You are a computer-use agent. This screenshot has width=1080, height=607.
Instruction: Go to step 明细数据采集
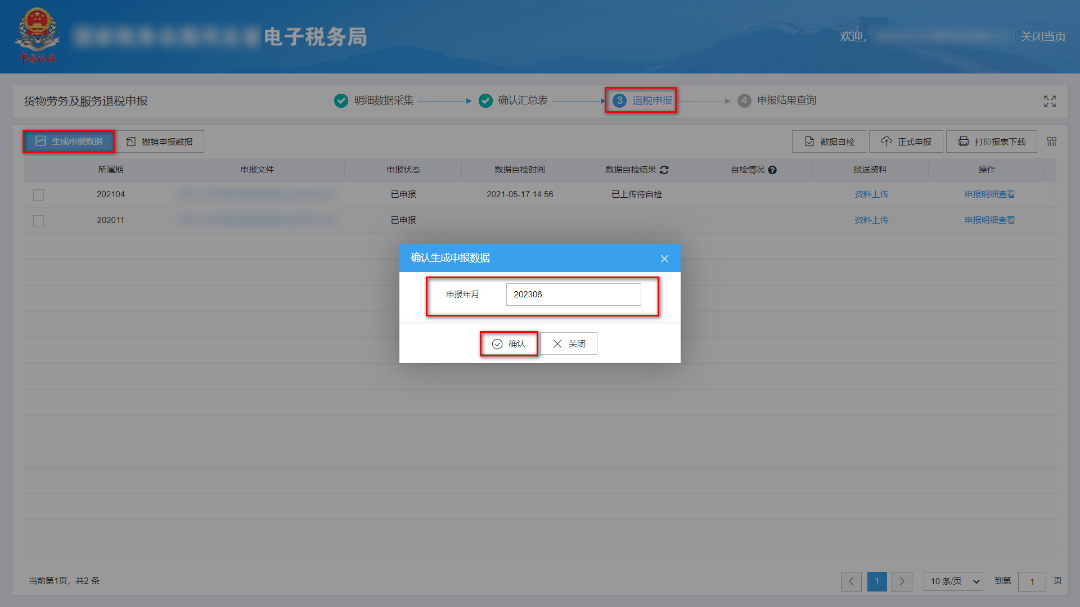tap(374, 101)
